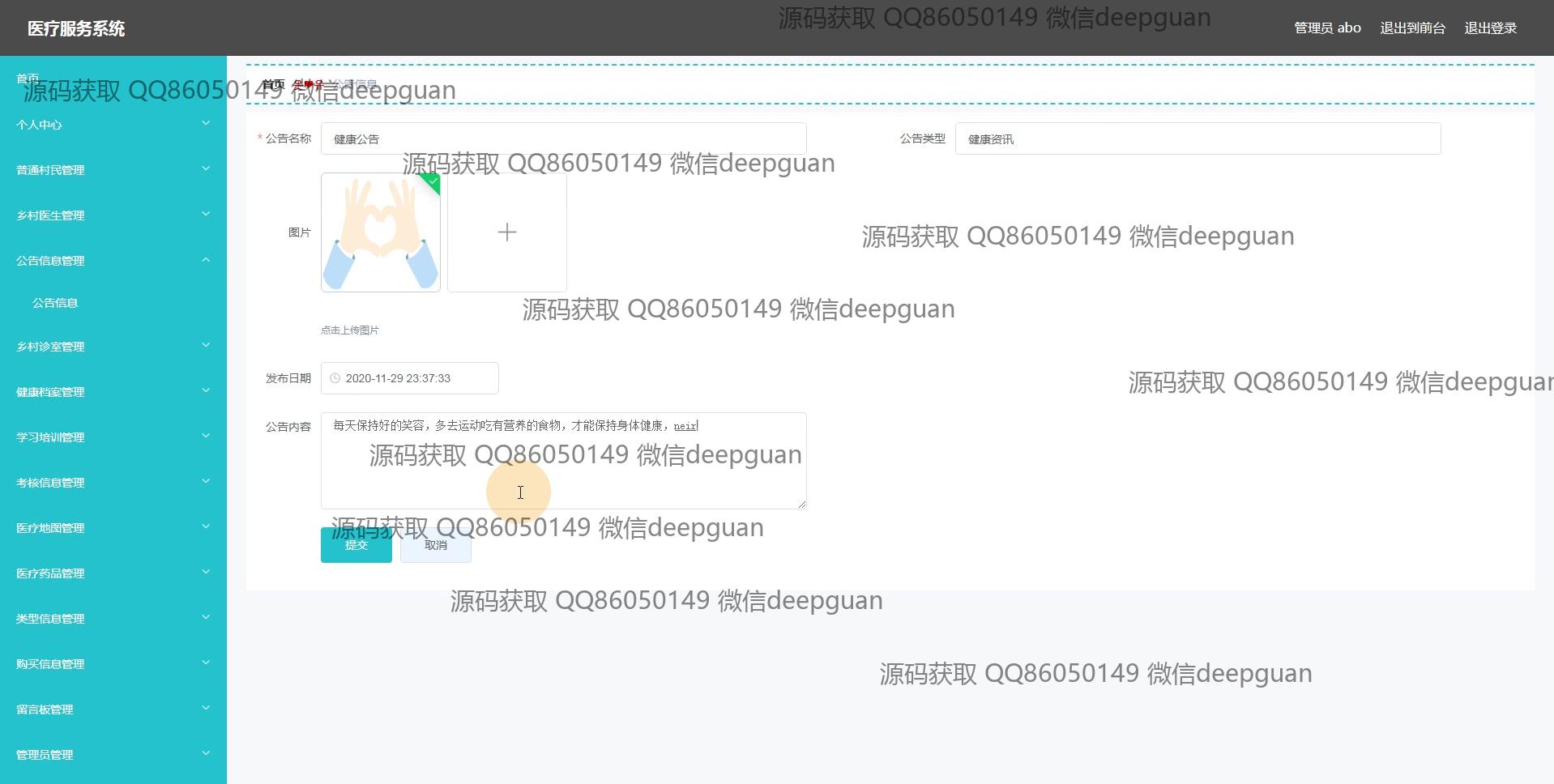Open the 发布日期 date picker field
Screen dimensions: 1554x784
tap(410, 378)
